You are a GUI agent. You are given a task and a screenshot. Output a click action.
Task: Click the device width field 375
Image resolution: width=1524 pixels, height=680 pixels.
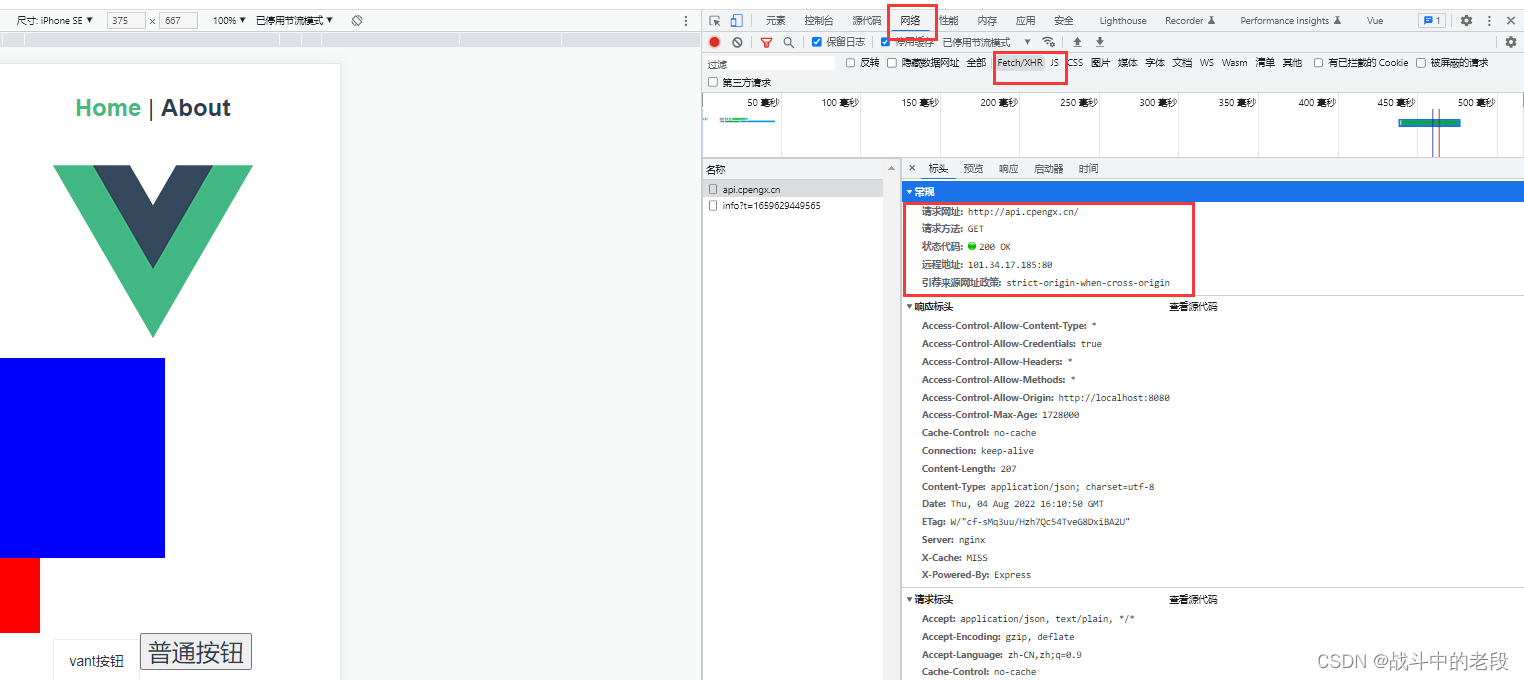tap(127, 20)
